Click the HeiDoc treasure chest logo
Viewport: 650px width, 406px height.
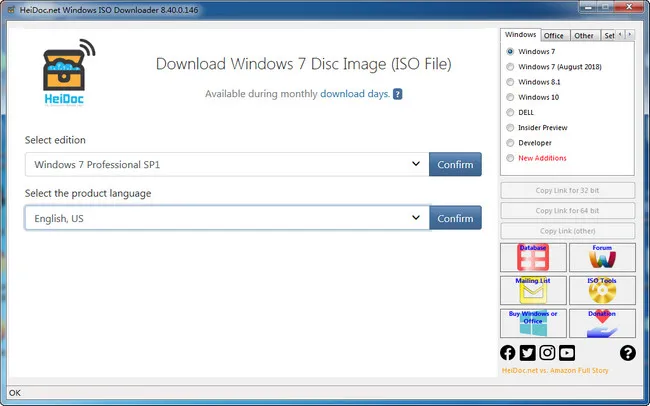68,73
